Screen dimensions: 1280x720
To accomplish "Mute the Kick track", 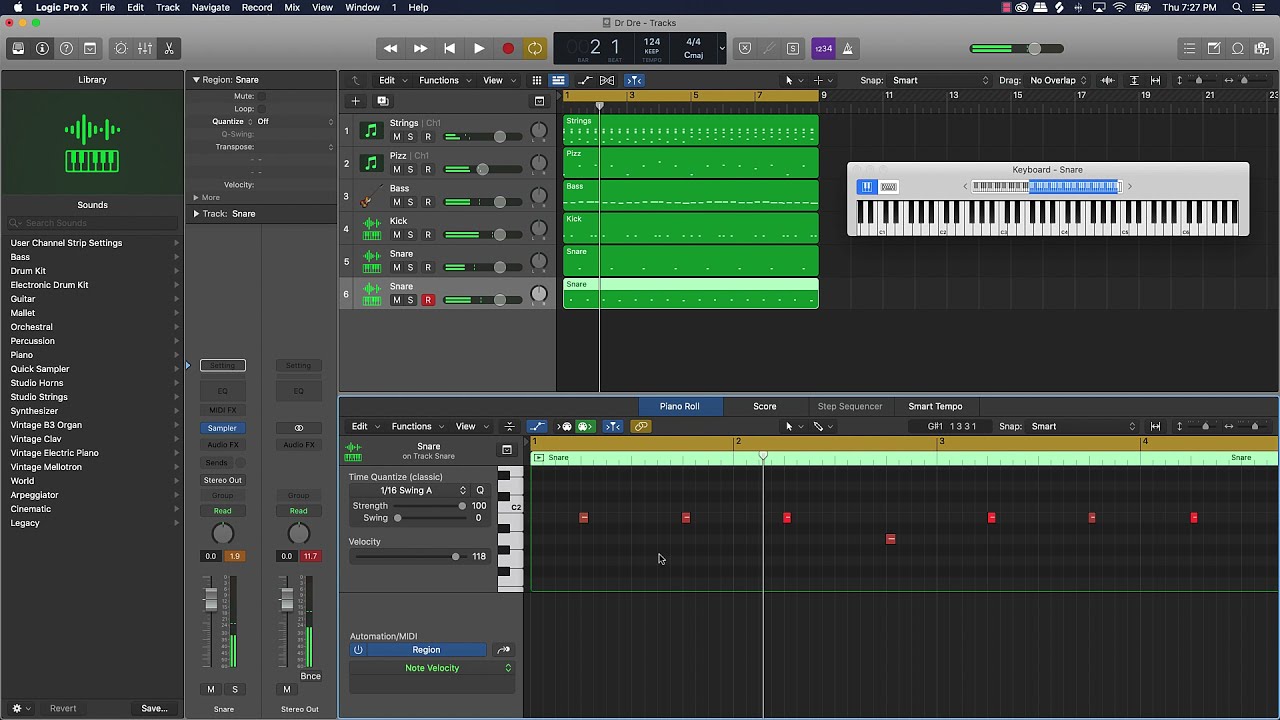I will coord(396,235).
